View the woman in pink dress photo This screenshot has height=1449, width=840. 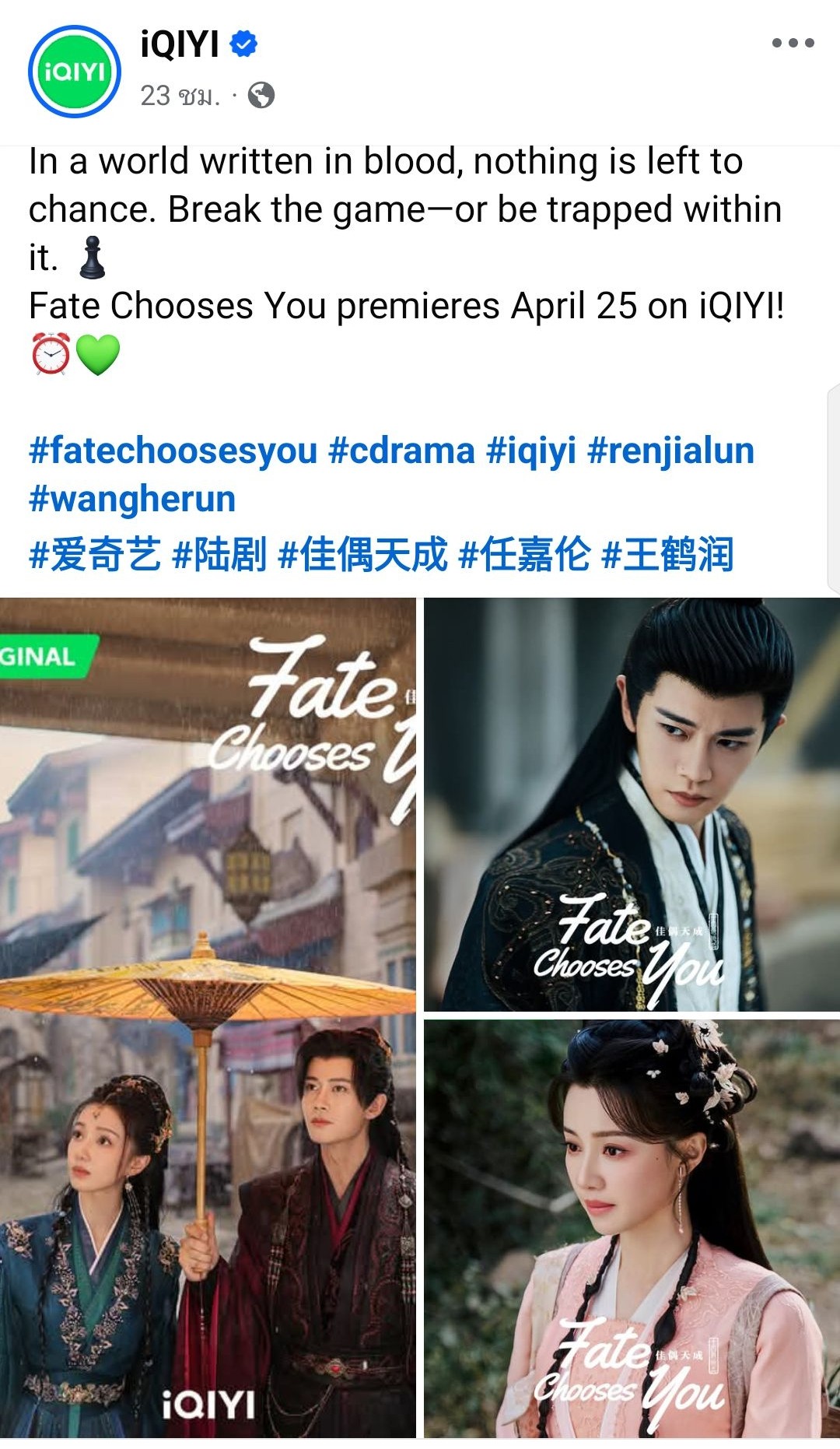tap(632, 1229)
